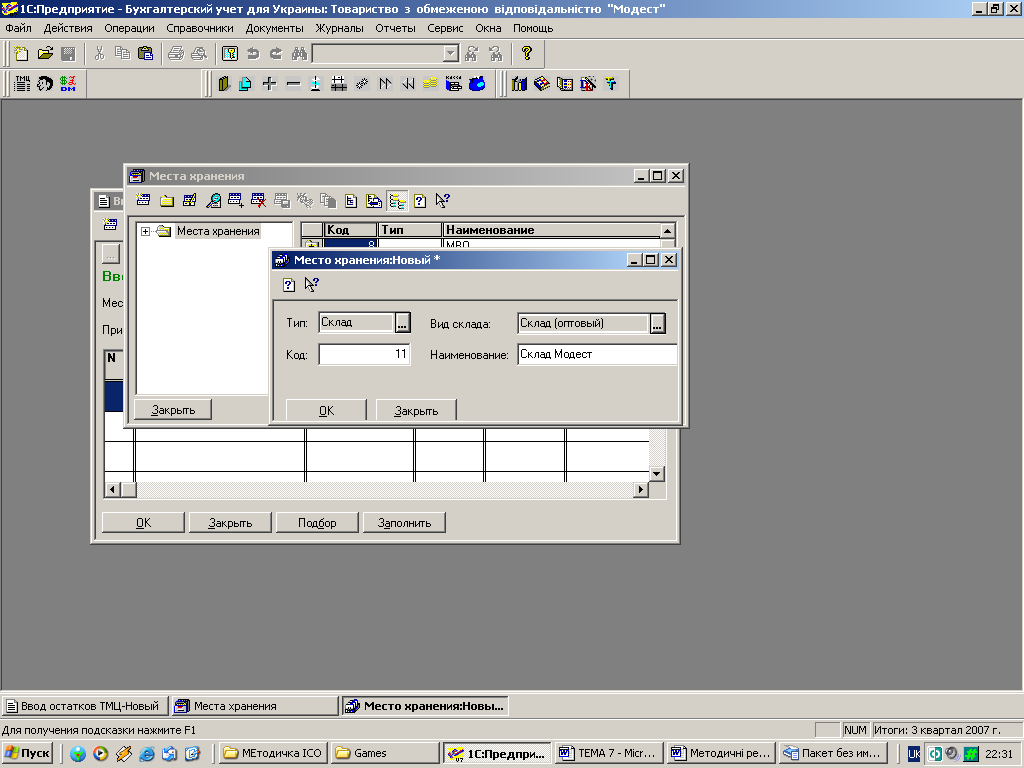Click the Наименование column header
This screenshot has height=768, width=1024.
552,230
